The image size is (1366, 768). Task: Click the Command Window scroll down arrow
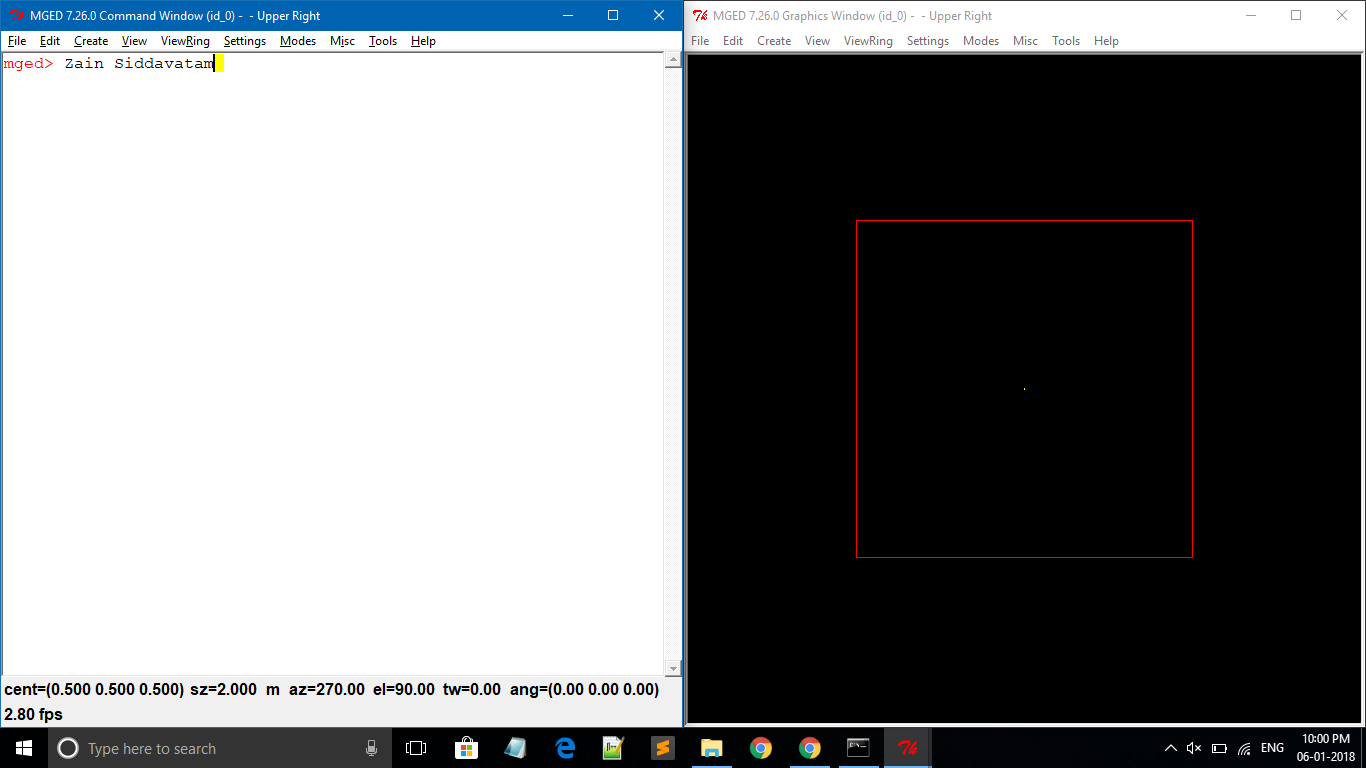(x=673, y=668)
